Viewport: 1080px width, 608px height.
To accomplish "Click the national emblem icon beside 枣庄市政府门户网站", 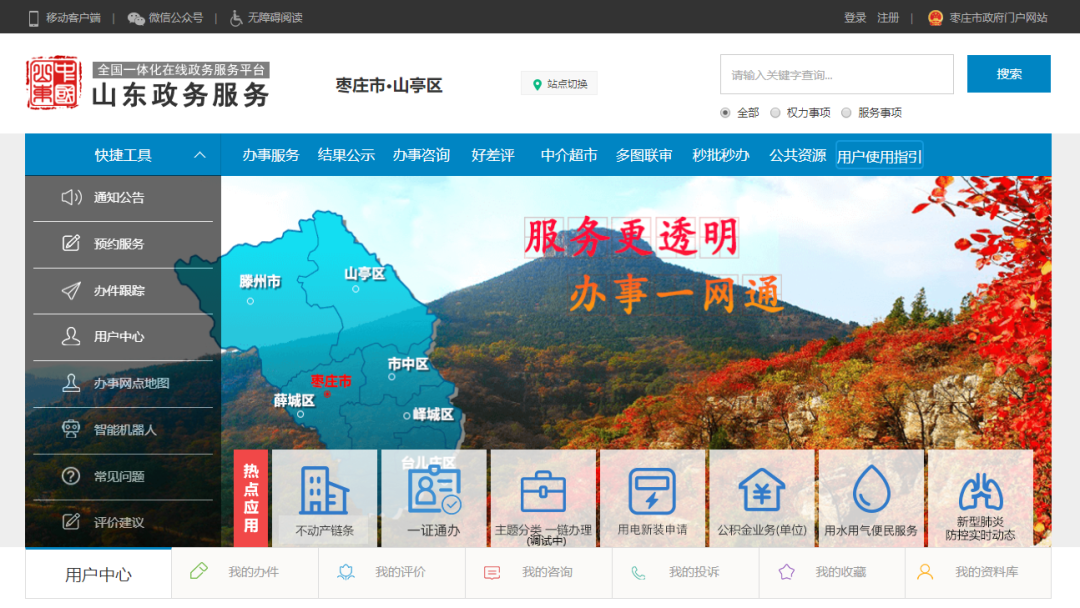I will click(935, 18).
